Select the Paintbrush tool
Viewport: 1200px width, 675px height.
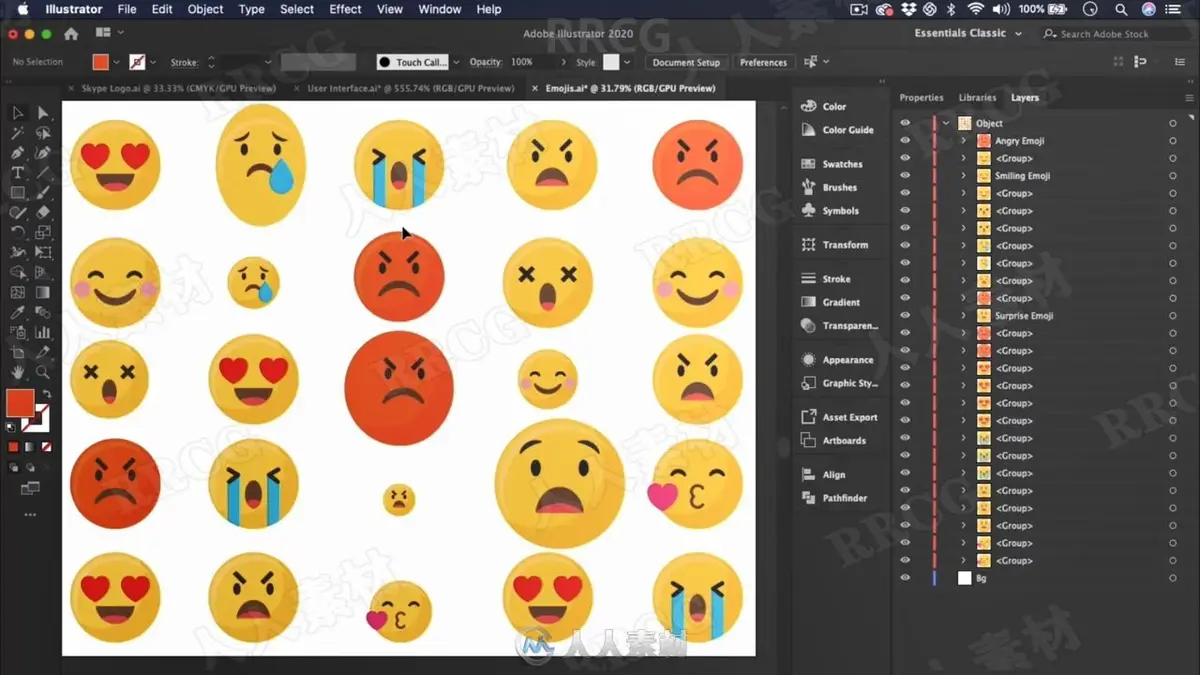pyautogui.click(x=43, y=193)
